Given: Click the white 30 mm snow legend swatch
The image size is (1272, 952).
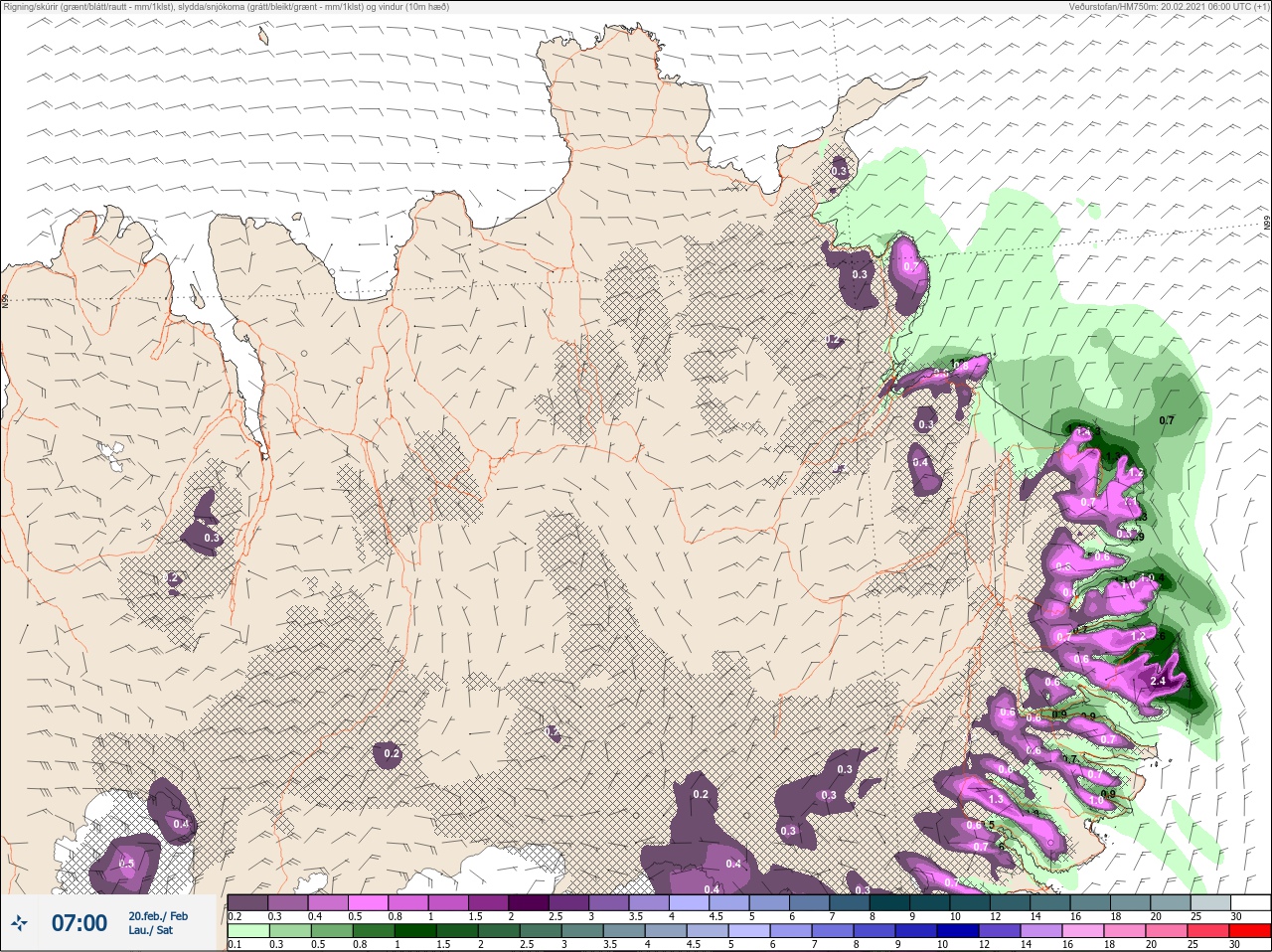Looking at the screenshot, I should pos(1250,902).
